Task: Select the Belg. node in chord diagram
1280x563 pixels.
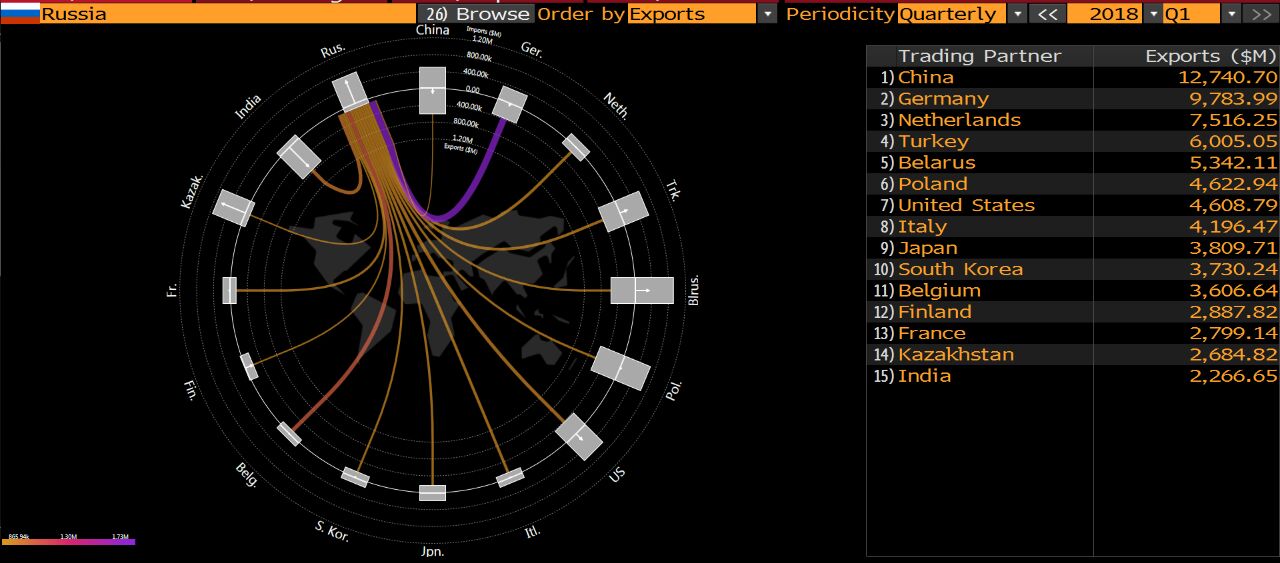Action: click(x=289, y=433)
